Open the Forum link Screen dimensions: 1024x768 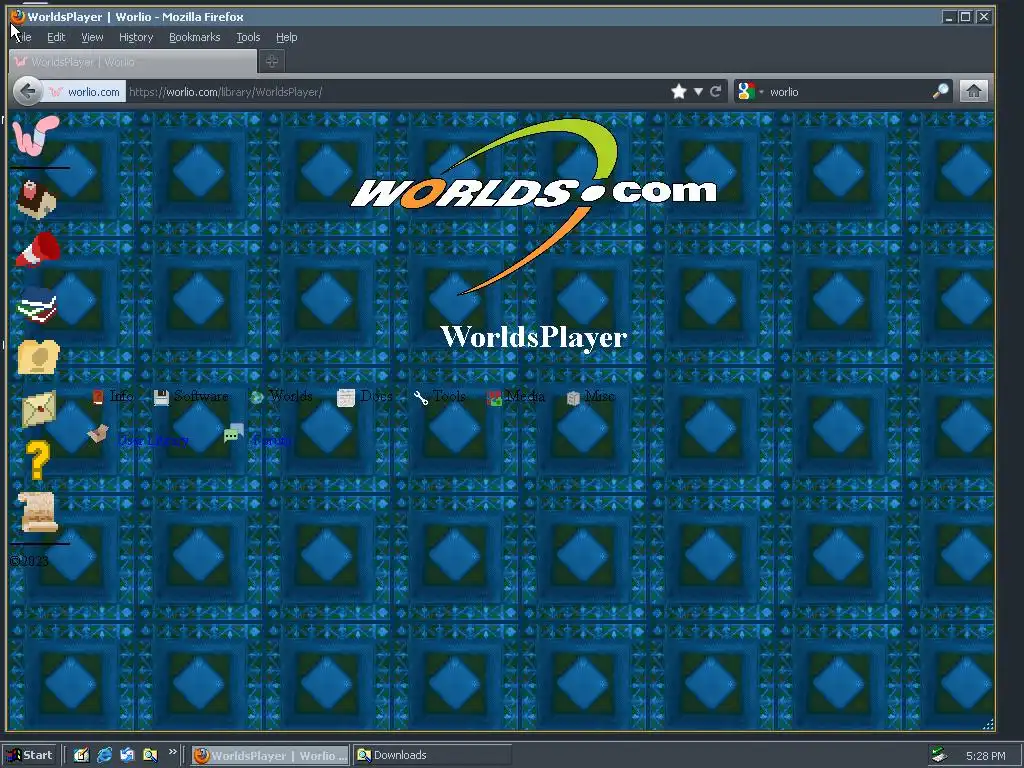coord(271,441)
